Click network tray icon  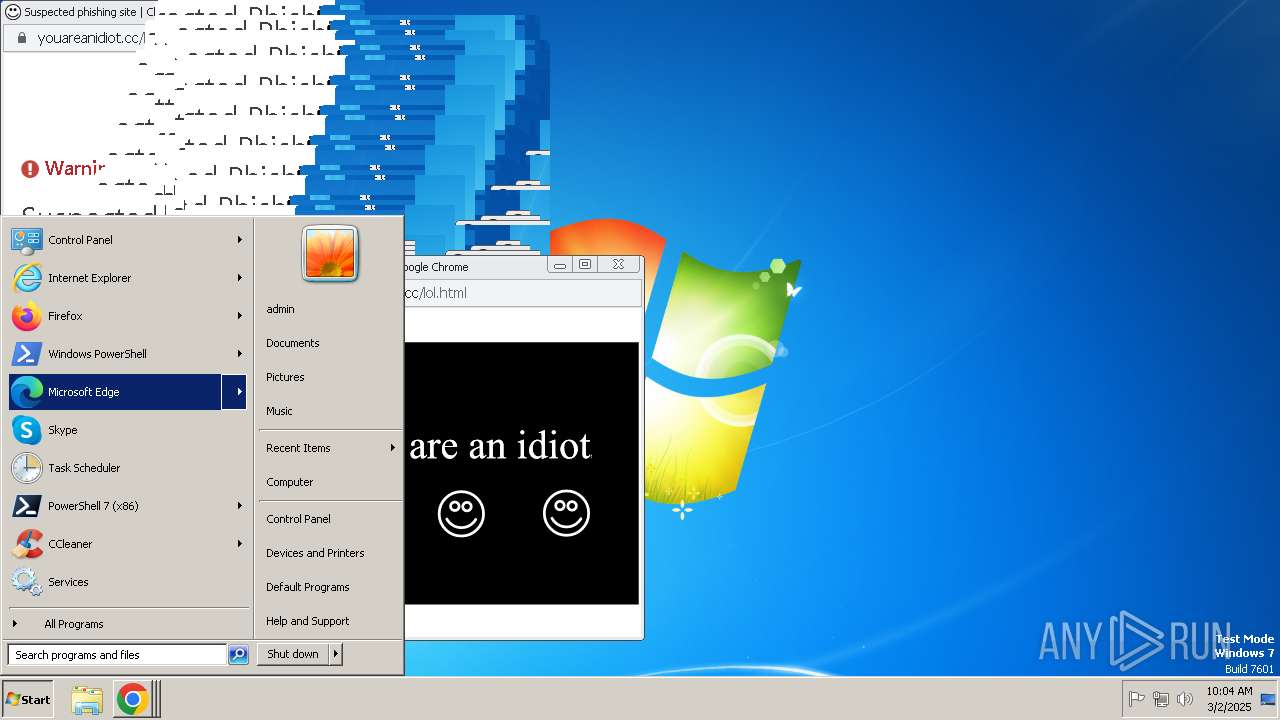pos(1161,699)
